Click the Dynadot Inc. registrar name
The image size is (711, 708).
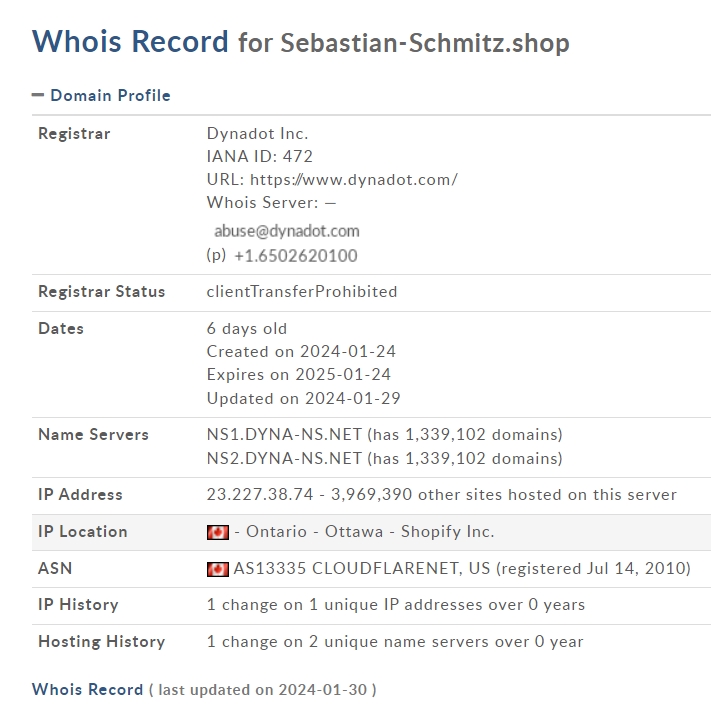point(258,134)
